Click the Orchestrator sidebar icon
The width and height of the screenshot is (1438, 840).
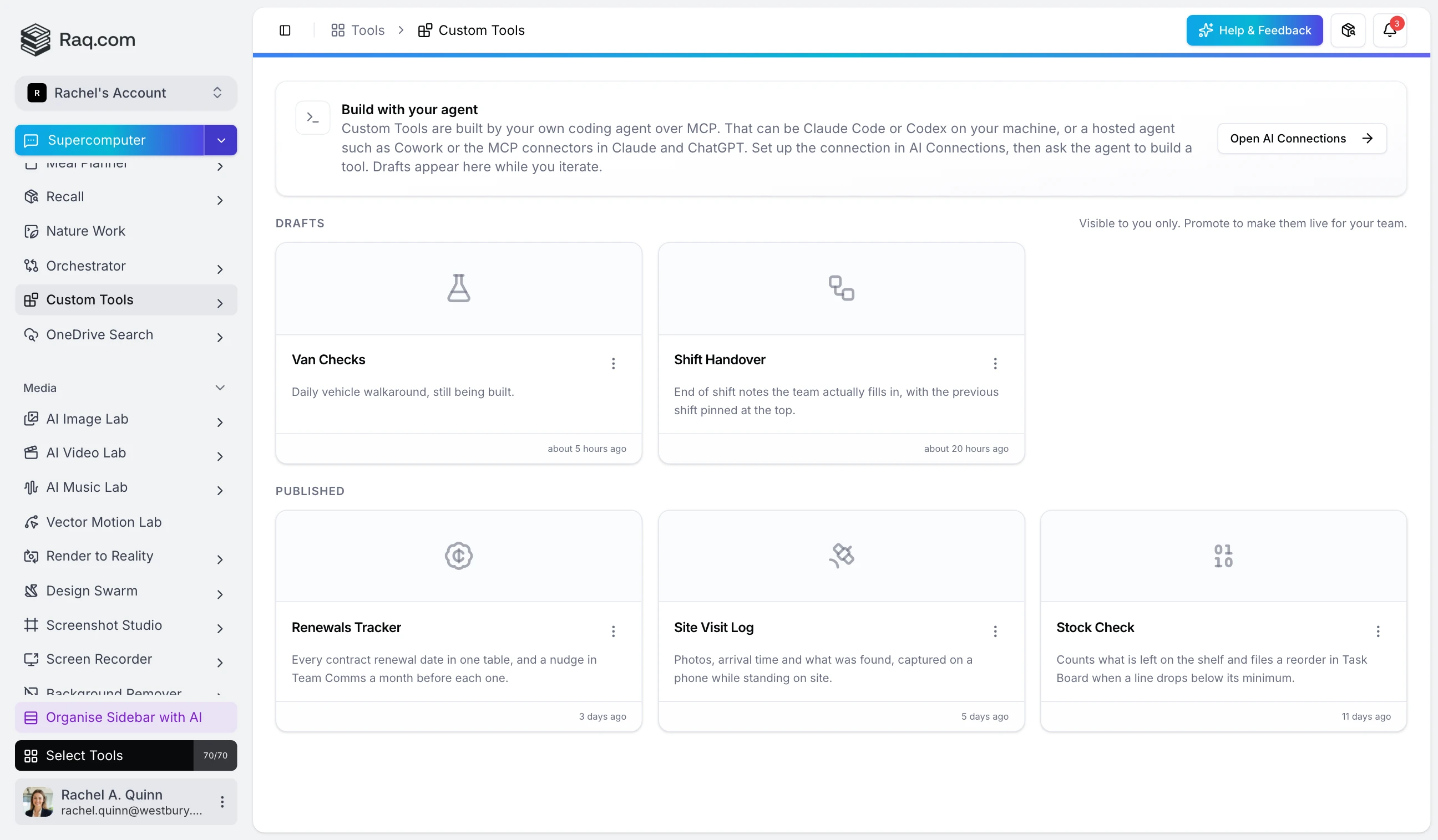pos(31,266)
